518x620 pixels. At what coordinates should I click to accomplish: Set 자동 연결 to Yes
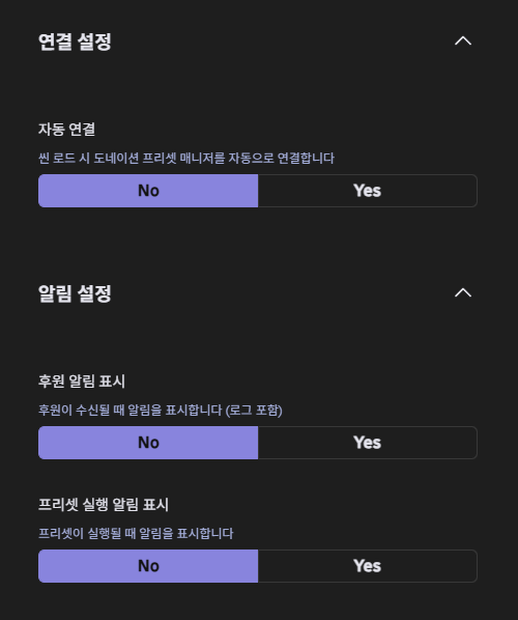367,191
